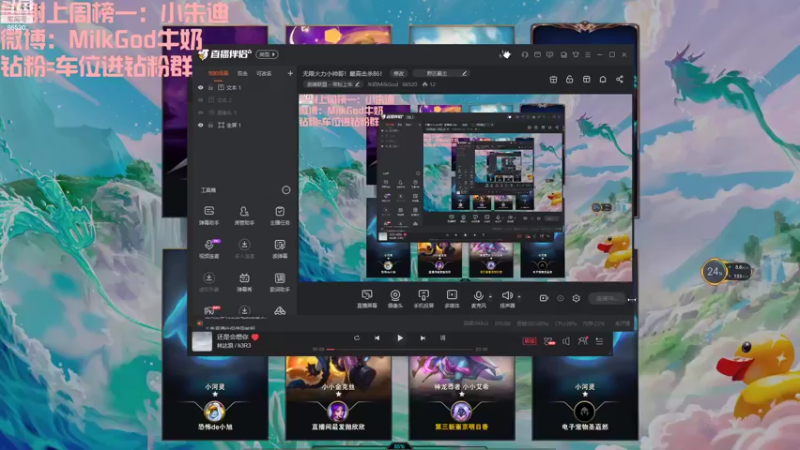
Task: Open the PK tool with red badge
Action: [210, 310]
